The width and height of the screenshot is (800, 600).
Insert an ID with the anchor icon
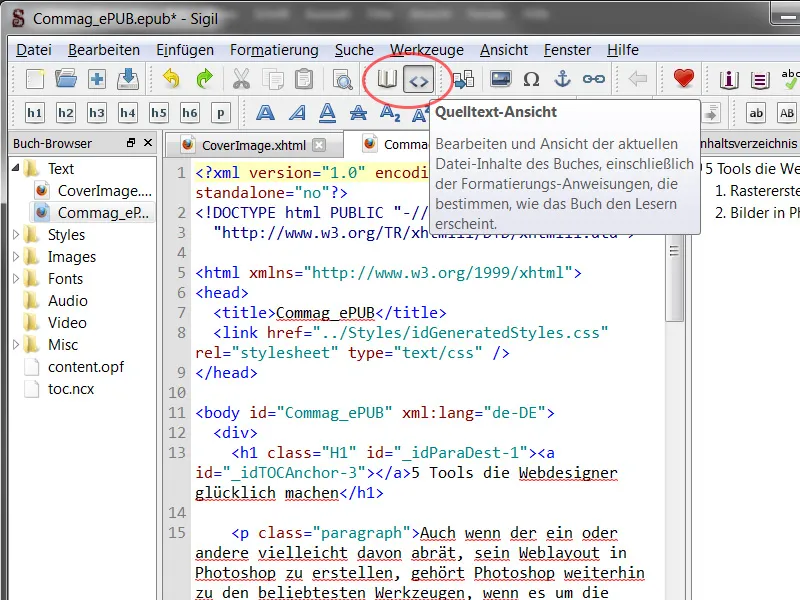(x=562, y=79)
